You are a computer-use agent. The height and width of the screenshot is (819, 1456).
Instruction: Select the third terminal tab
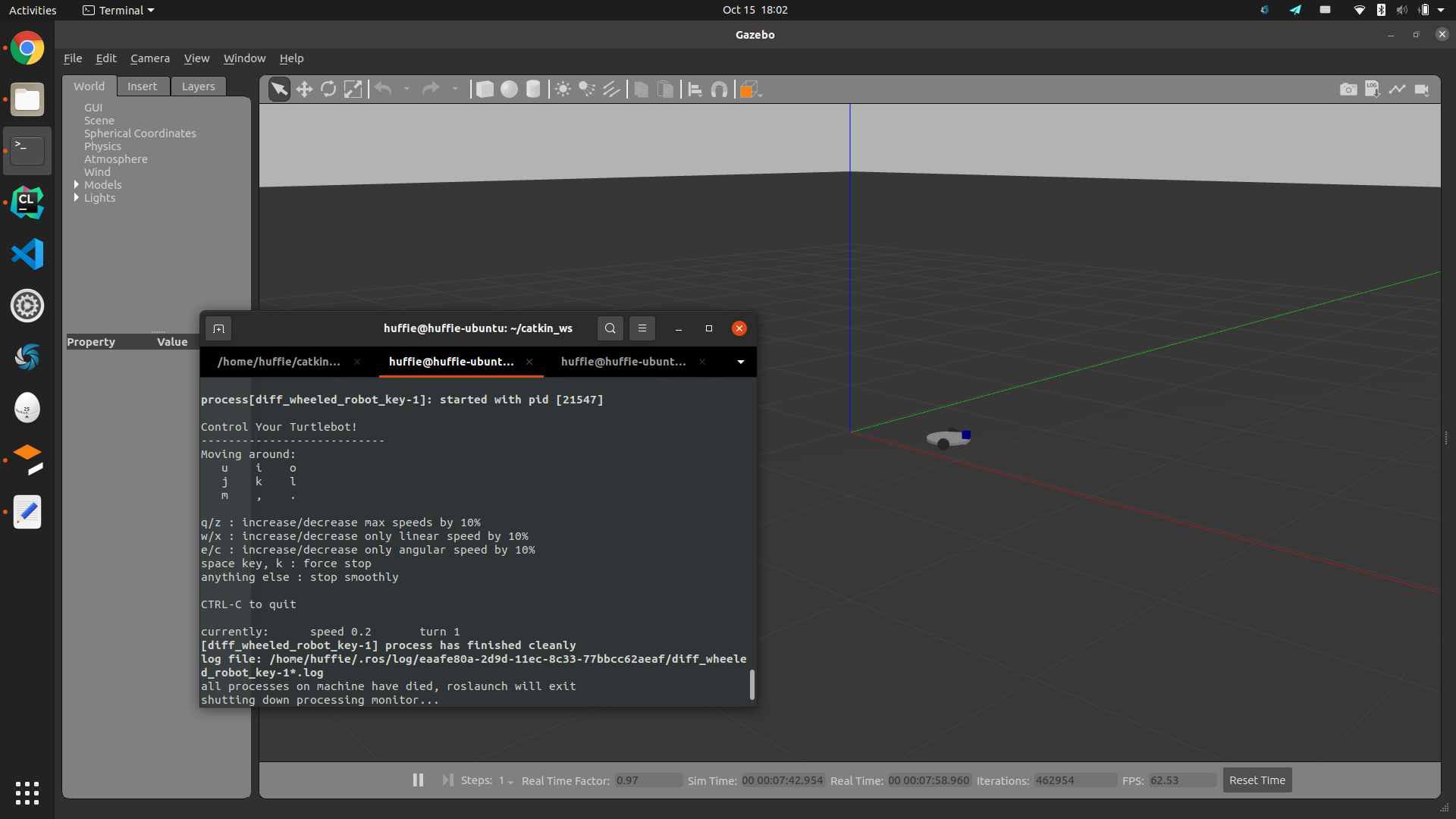tap(623, 362)
